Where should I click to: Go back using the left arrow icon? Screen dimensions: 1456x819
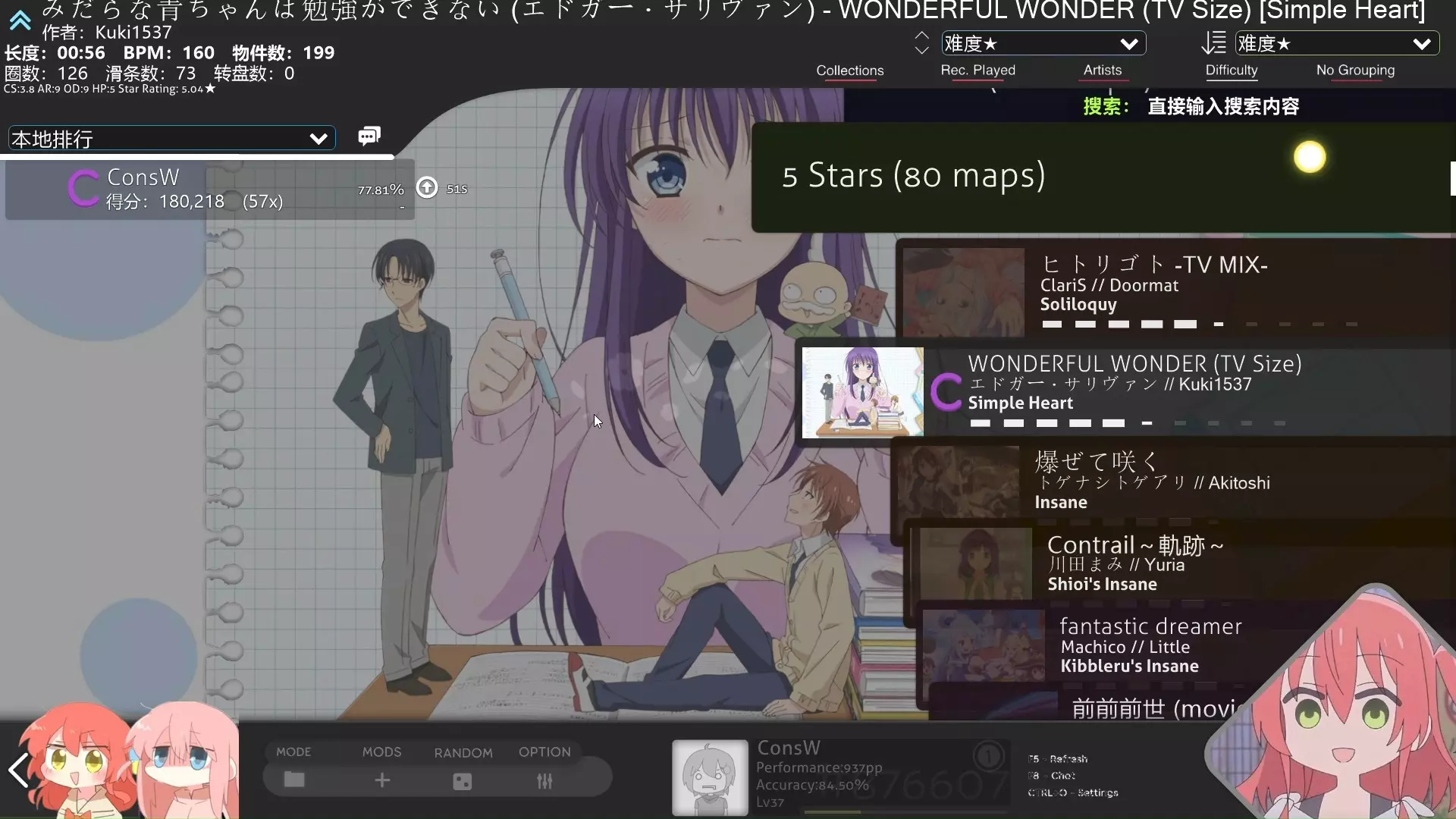point(18,770)
